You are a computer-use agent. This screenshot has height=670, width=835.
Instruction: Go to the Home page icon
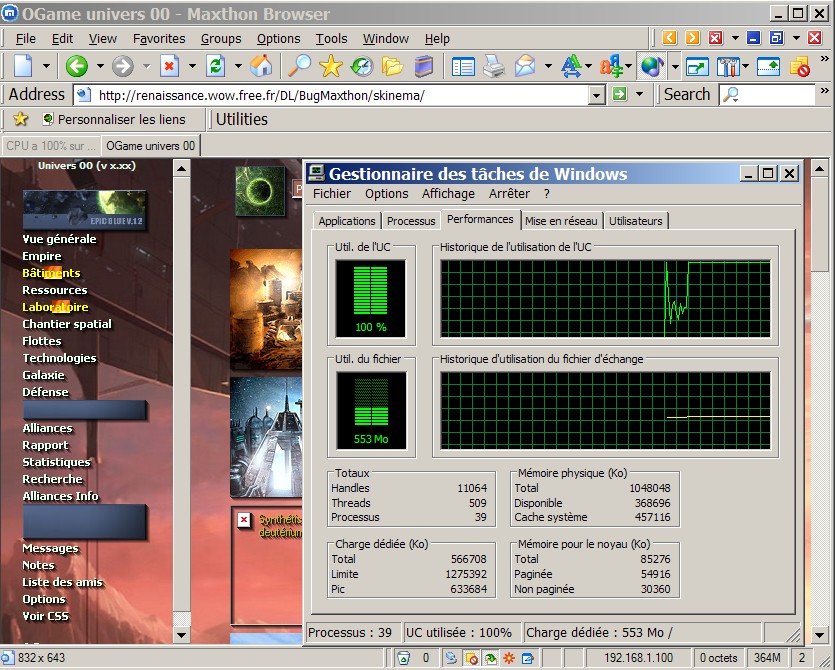tap(261, 67)
